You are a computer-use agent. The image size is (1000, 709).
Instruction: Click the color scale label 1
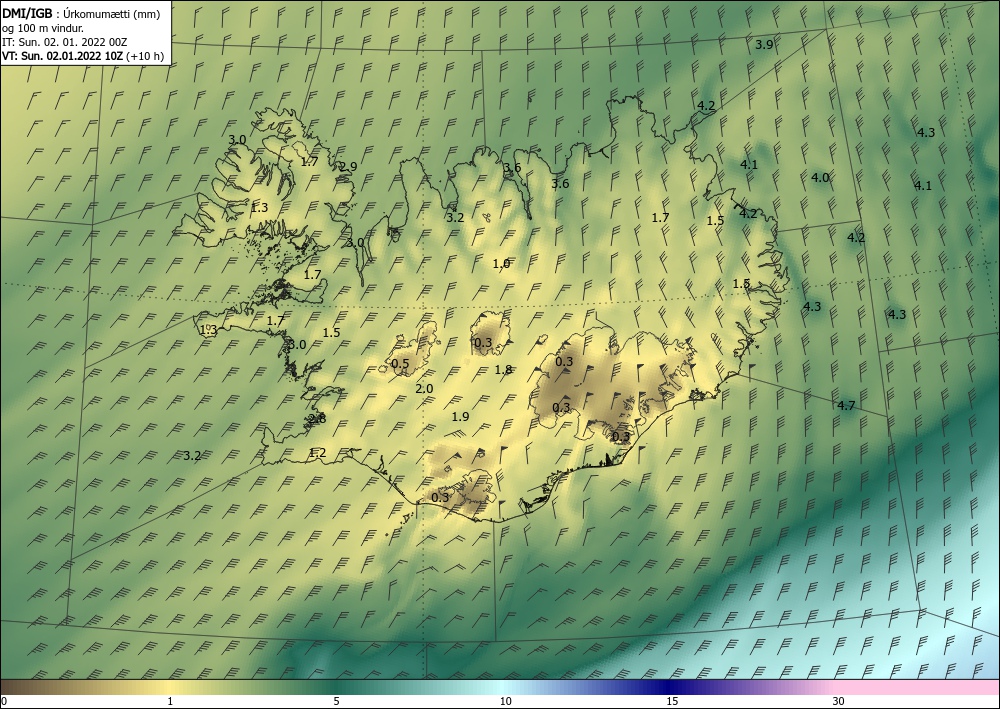[x=170, y=702]
